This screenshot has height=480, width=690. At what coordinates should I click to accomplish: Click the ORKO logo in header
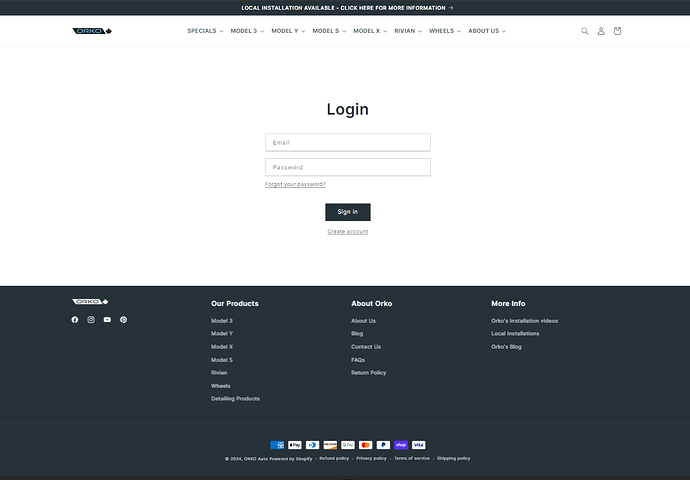[x=92, y=31]
